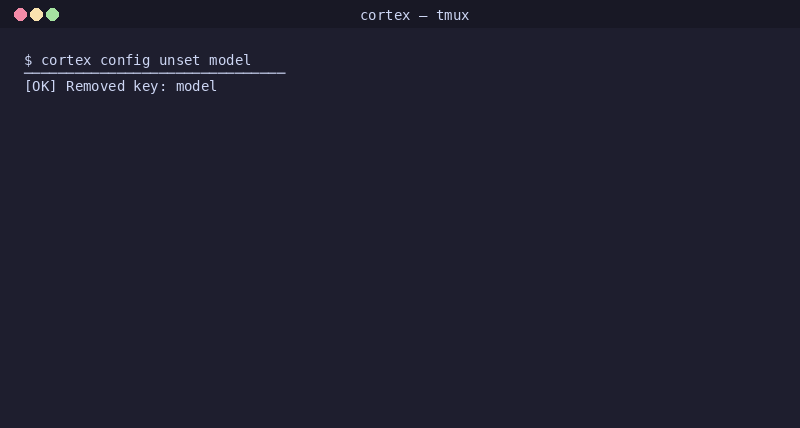Click the right end of the separator line
The width and height of the screenshot is (800, 428).
coord(283,73)
